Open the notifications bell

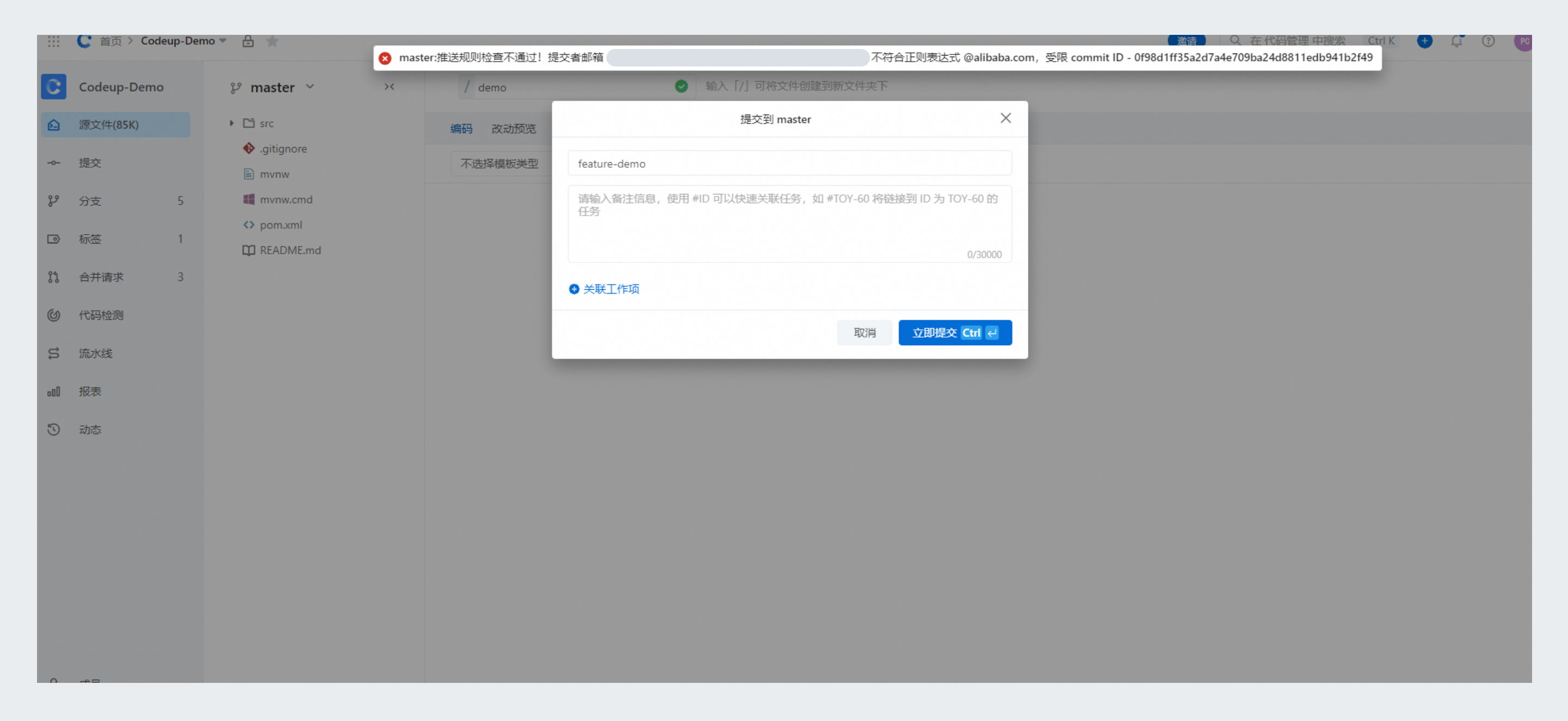[x=1456, y=41]
